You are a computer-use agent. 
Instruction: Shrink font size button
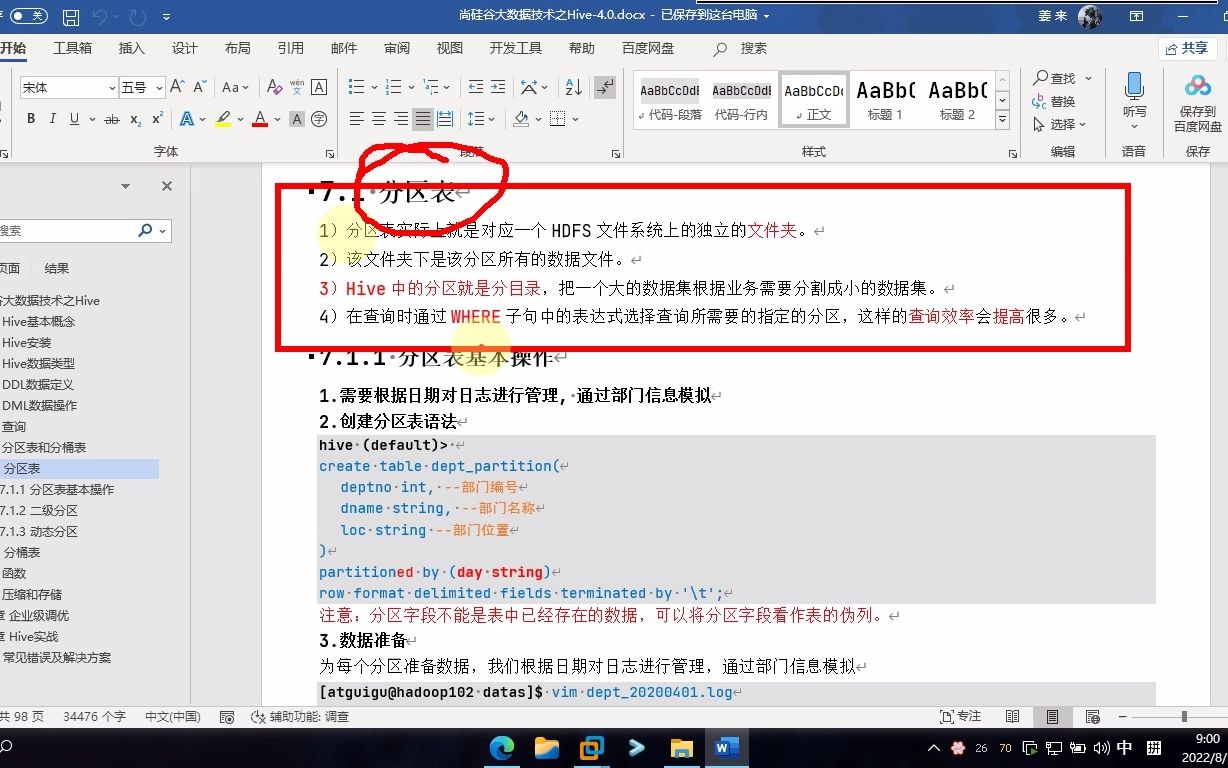200,88
